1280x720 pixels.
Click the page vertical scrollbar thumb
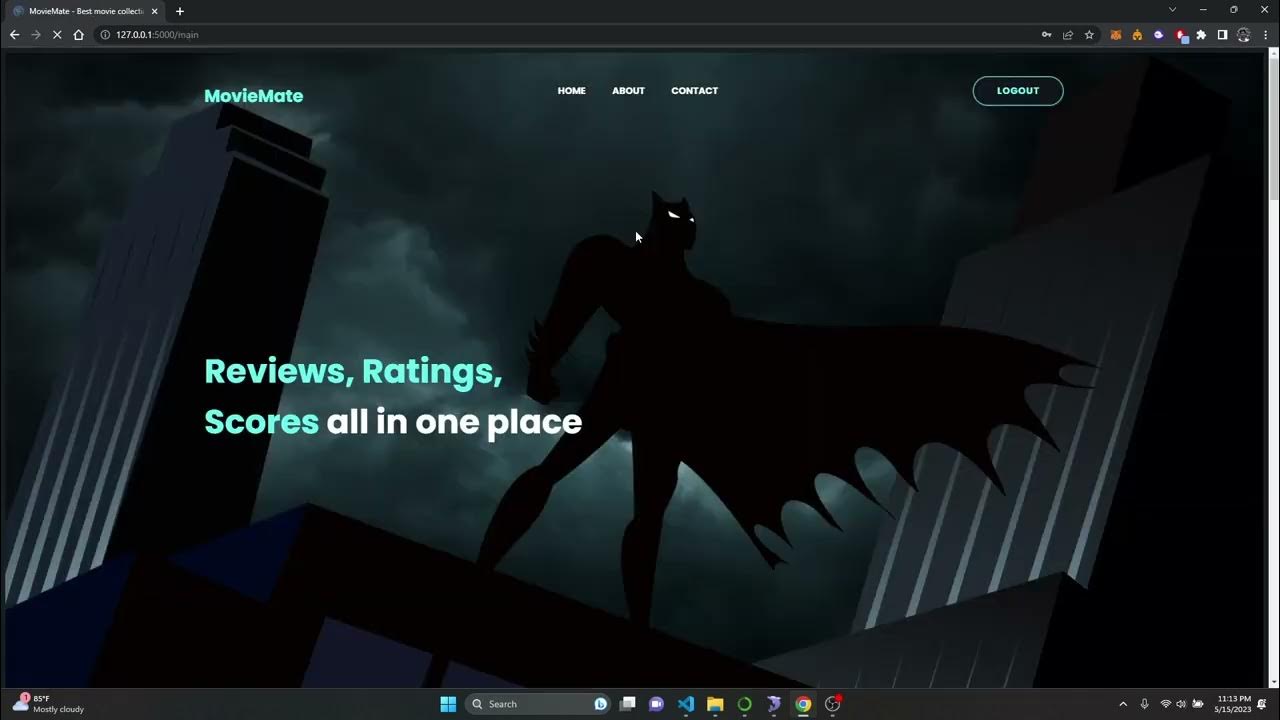1272,130
